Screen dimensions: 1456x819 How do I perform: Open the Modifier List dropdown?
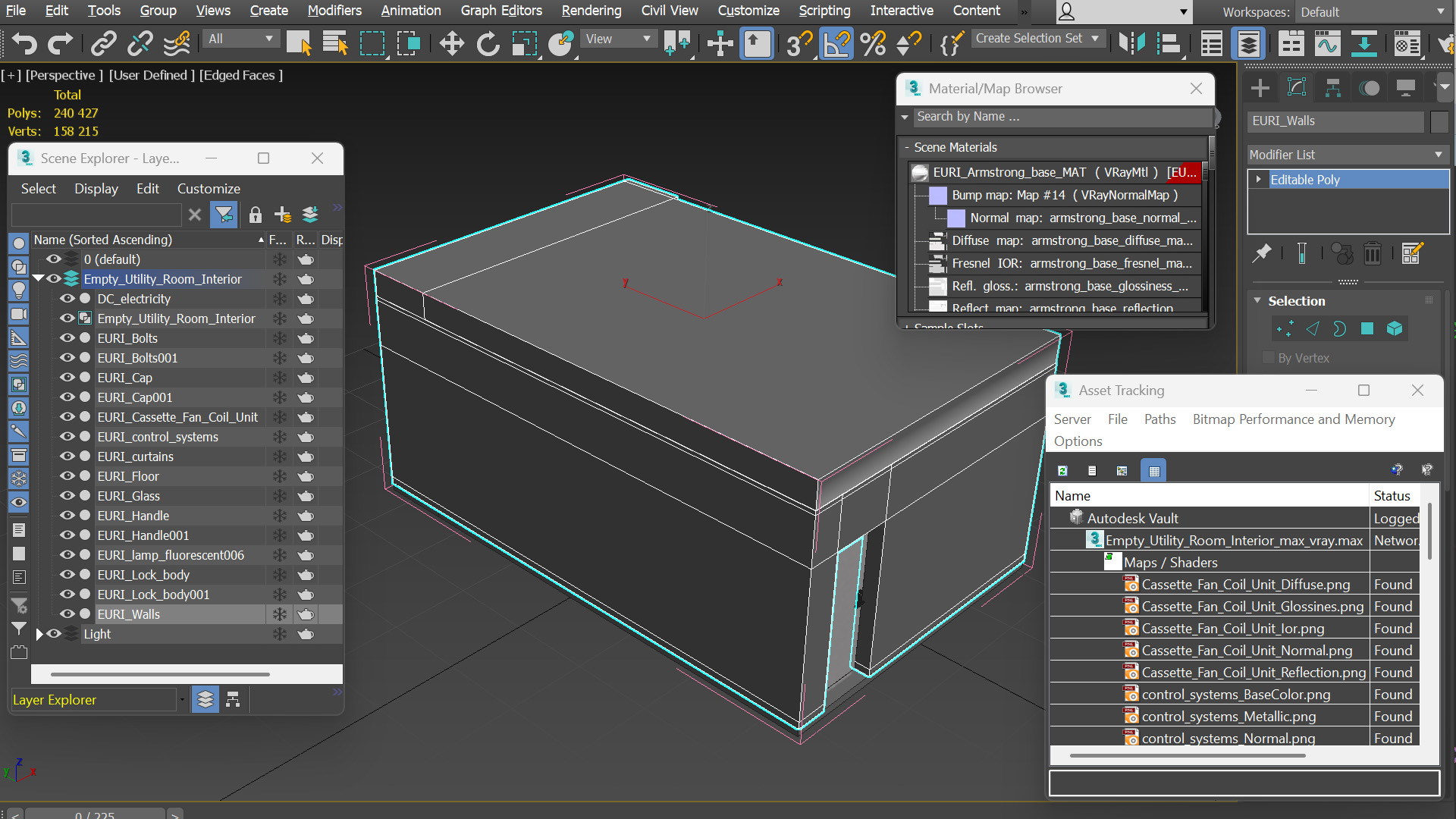1348,155
